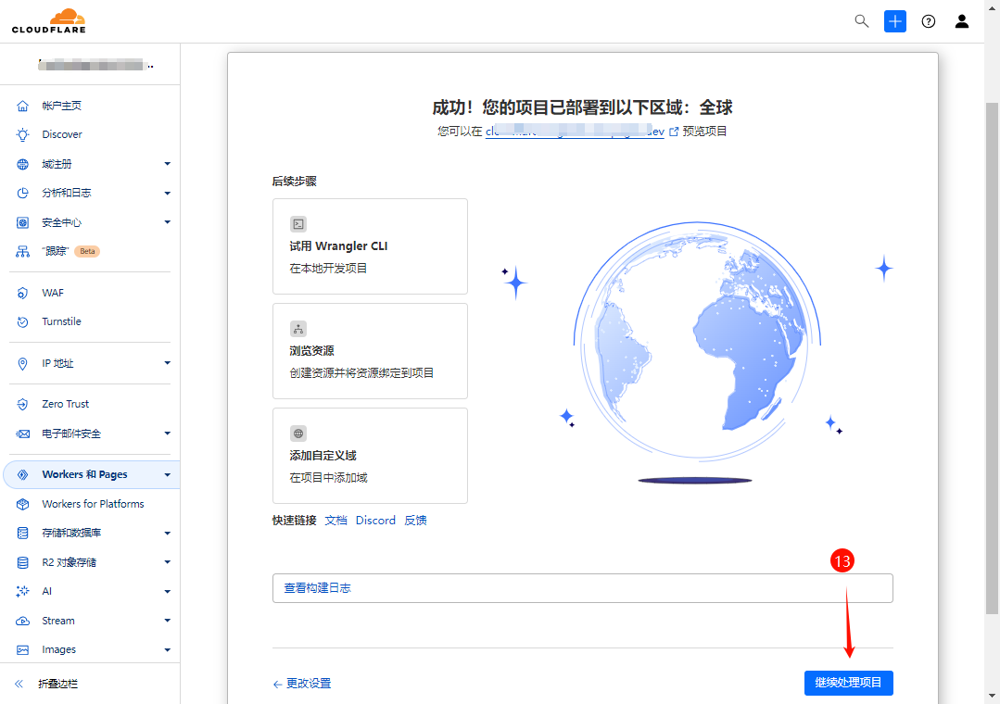The width and height of the screenshot is (1000, 704).
Task: Expand the 分析和日志 dropdown arrow
Action: pos(167,193)
